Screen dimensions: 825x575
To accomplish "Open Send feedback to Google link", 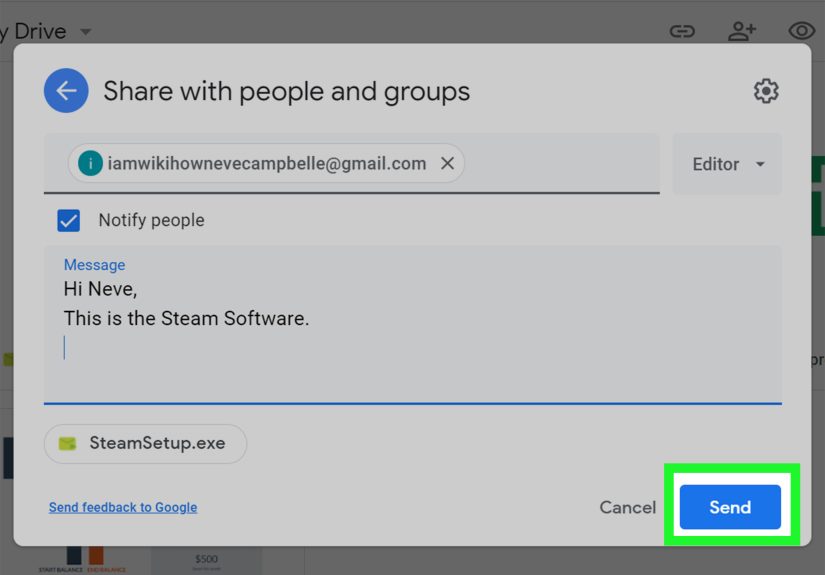I will click(123, 507).
